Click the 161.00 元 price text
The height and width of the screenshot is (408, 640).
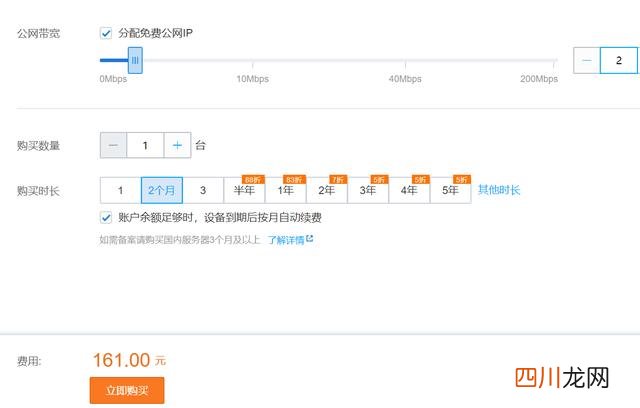(x=129, y=360)
